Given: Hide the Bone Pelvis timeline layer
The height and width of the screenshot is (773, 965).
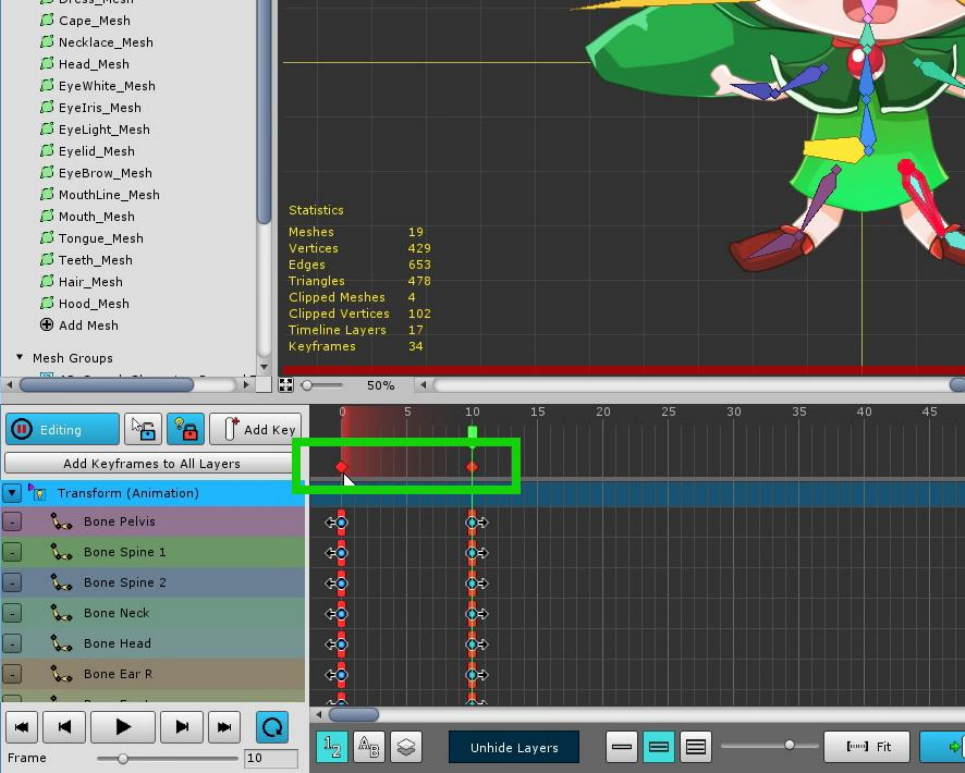Looking at the screenshot, I should coord(12,522).
